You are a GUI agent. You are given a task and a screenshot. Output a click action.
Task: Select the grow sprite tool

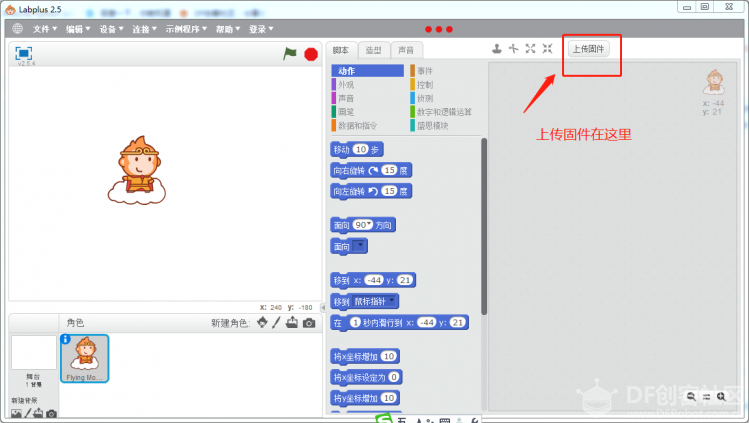click(x=530, y=48)
